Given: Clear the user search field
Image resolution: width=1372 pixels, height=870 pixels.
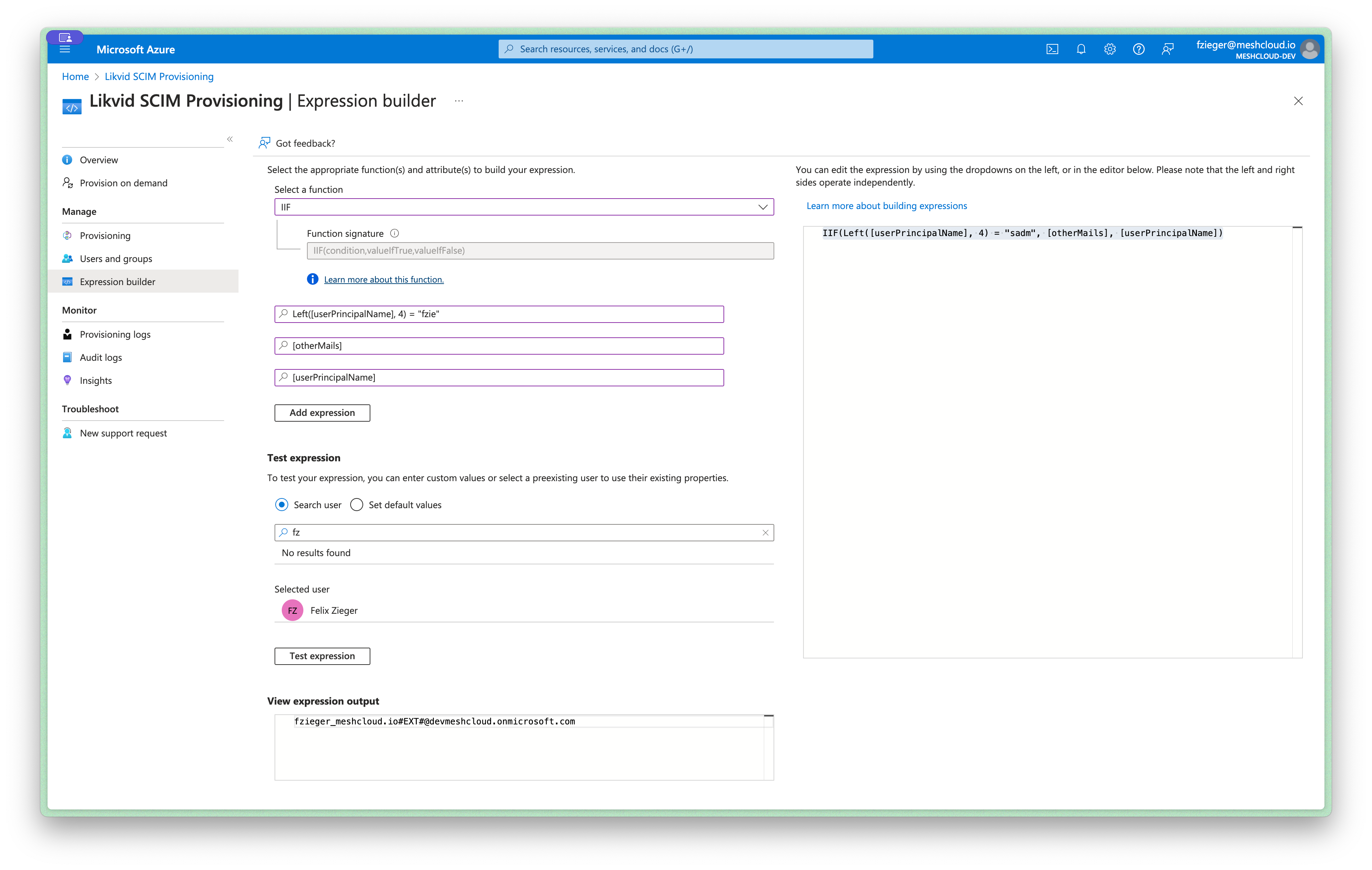Looking at the screenshot, I should 765,533.
